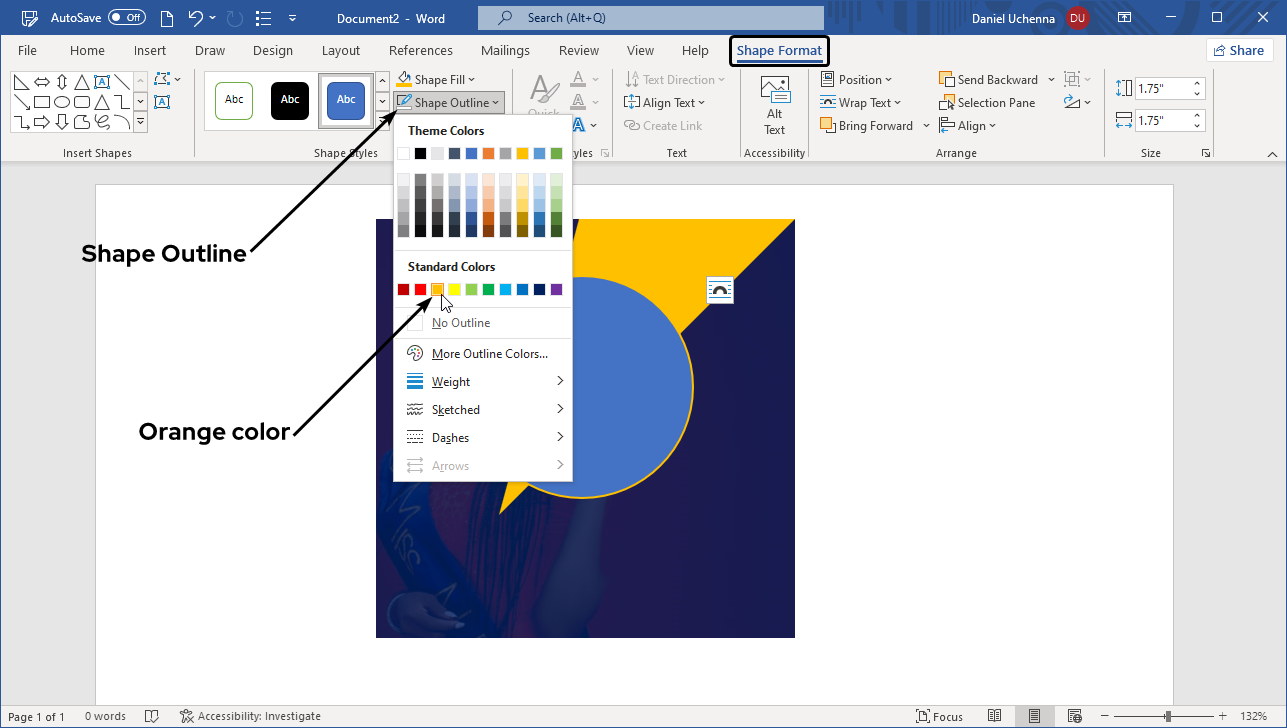Screen dimensions: 1287x728
Task: Click the Alt Text icon
Action: click(774, 105)
